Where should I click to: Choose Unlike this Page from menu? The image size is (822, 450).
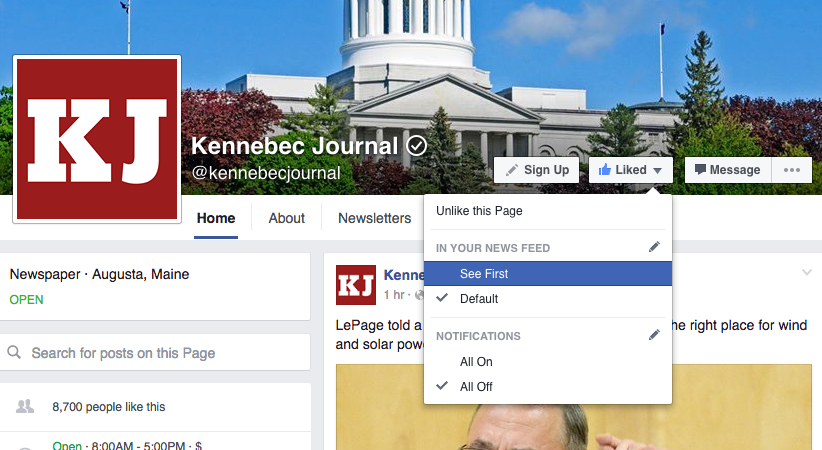click(x=479, y=211)
